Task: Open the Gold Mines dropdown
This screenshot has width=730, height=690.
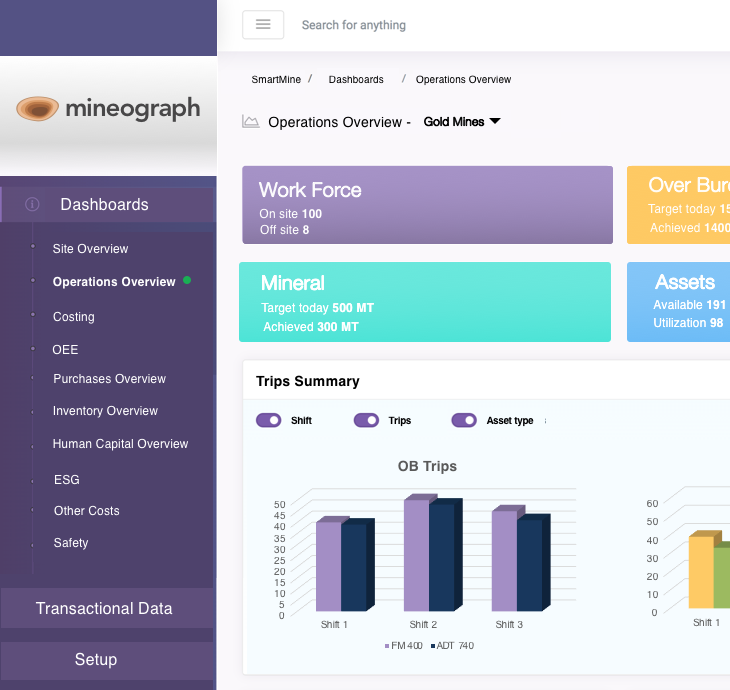Action: coord(461,122)
